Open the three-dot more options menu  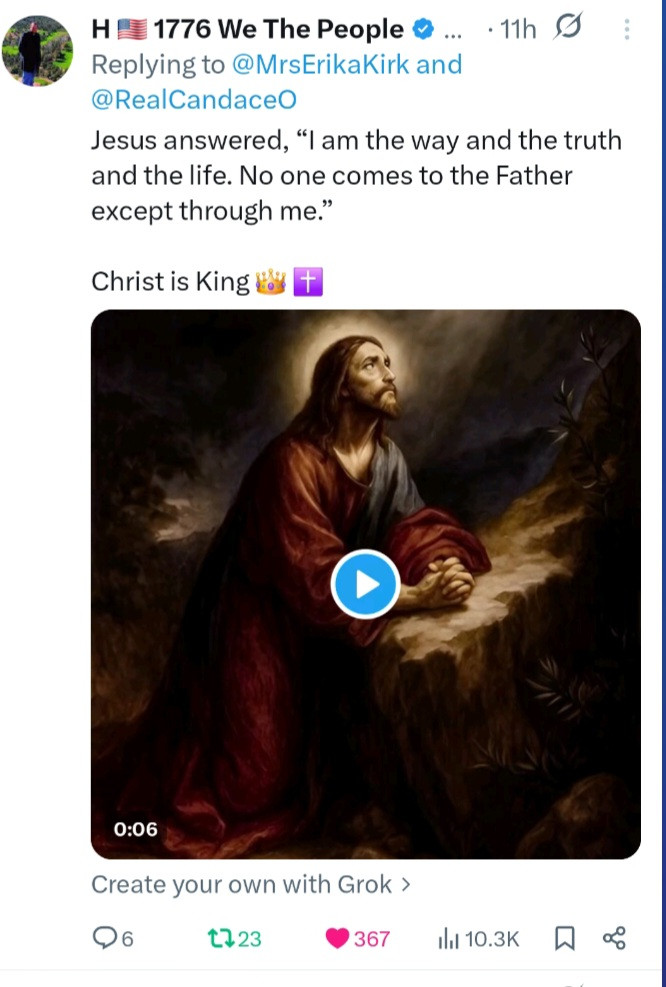[627, 30]
